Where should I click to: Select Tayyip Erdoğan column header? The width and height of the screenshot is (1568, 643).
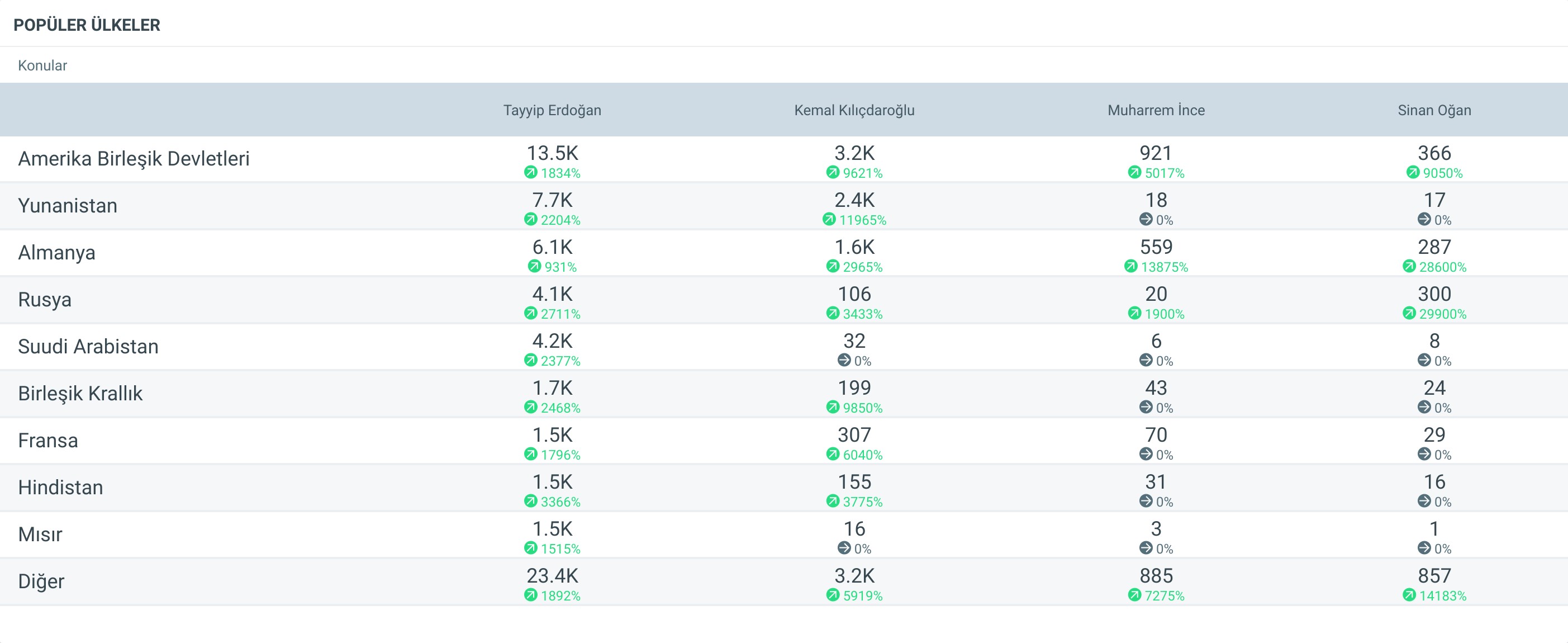[x=552, y=110]
